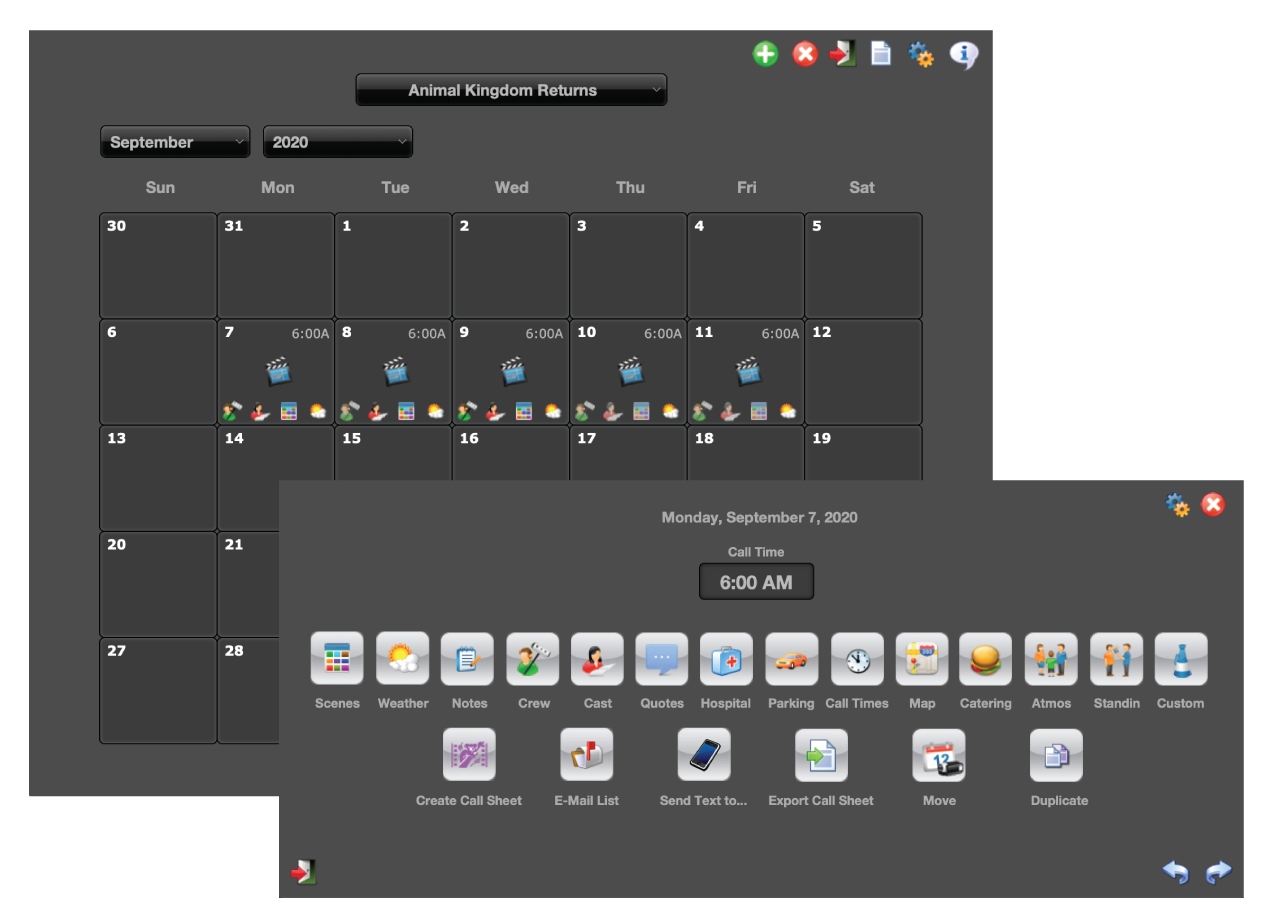Screen dimensions: 1273x923
Task: Create a call sheet for September 7
Action: pyautogui.click(x=468, y=755)
